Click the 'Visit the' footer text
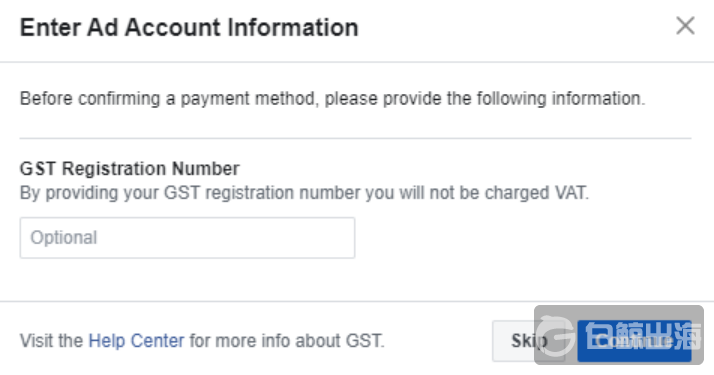 51,340
